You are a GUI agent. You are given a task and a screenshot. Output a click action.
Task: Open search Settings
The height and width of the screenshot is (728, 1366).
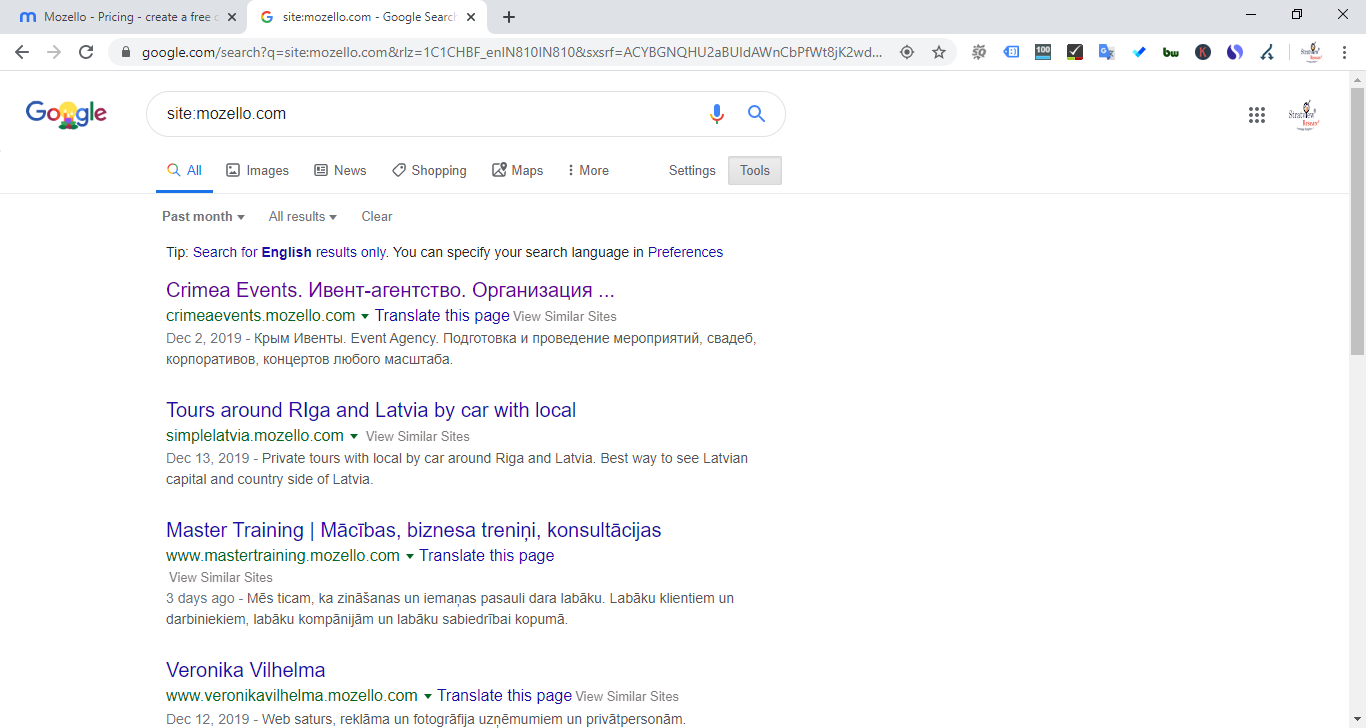click(692, 171)
